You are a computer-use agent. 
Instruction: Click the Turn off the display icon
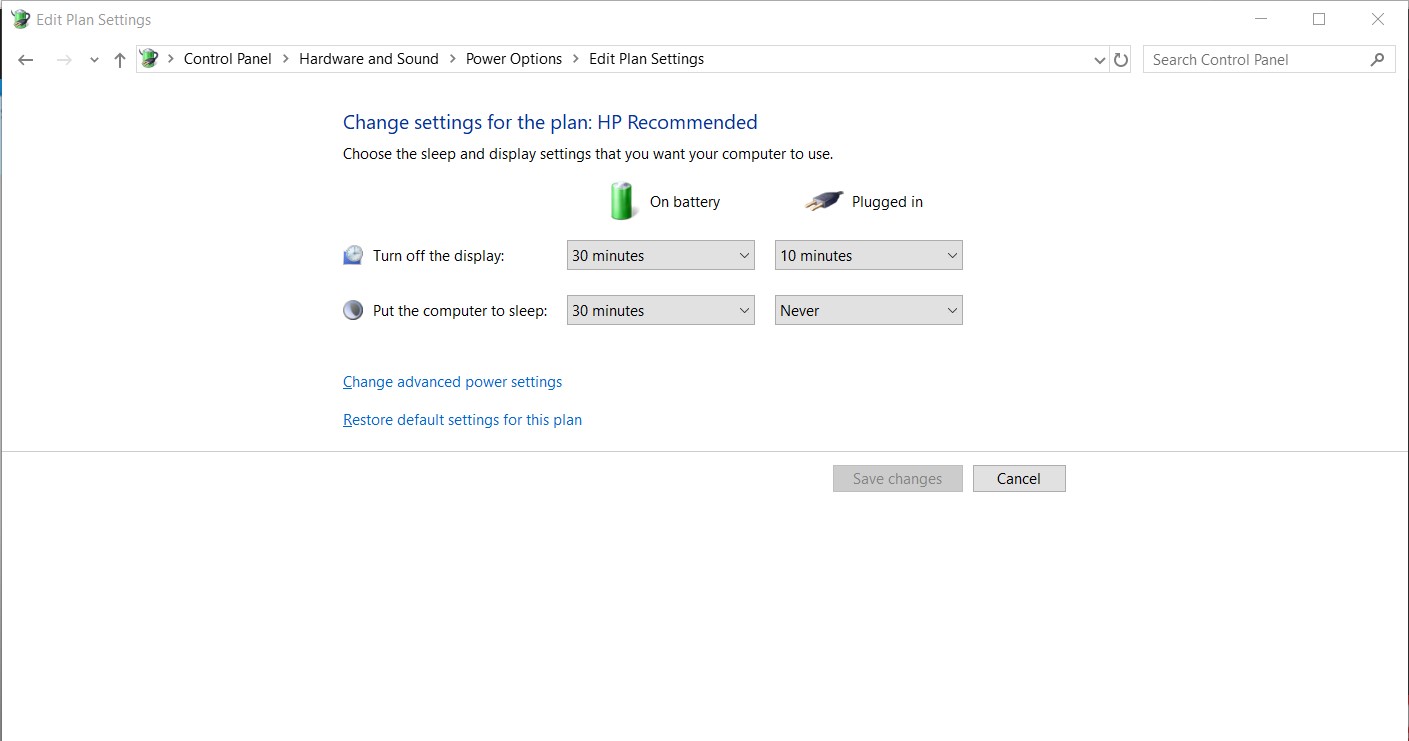coord(353,255)
